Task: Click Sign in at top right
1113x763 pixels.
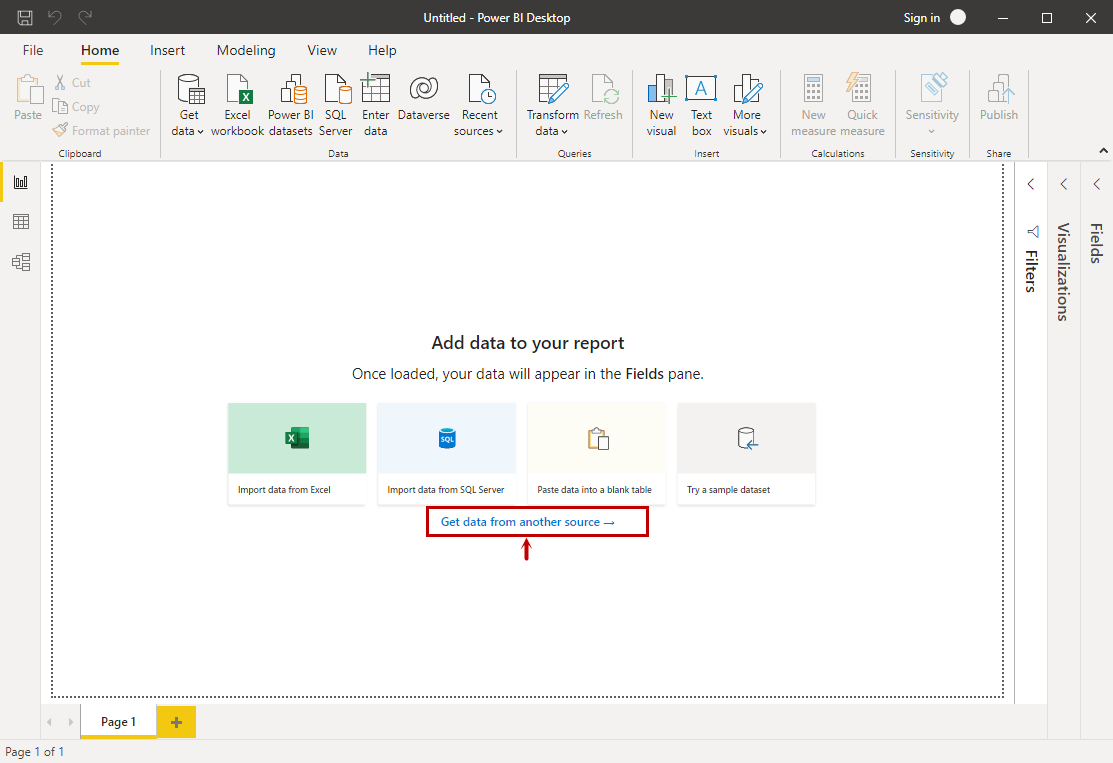Action: coord(921,18)
